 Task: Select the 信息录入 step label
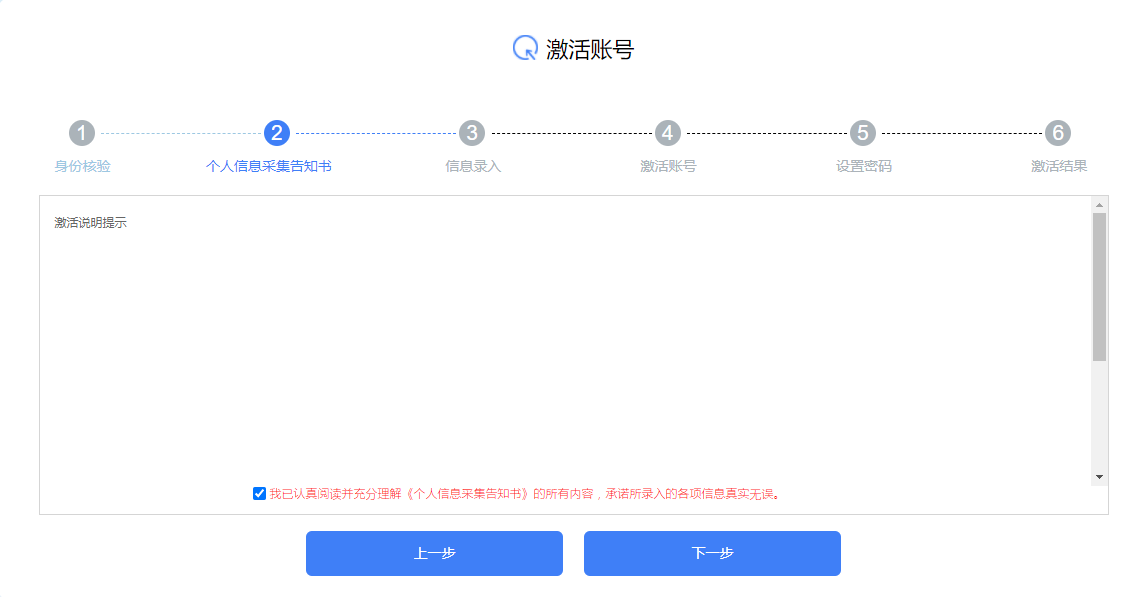pyautogui.click(x=473, y=166)
